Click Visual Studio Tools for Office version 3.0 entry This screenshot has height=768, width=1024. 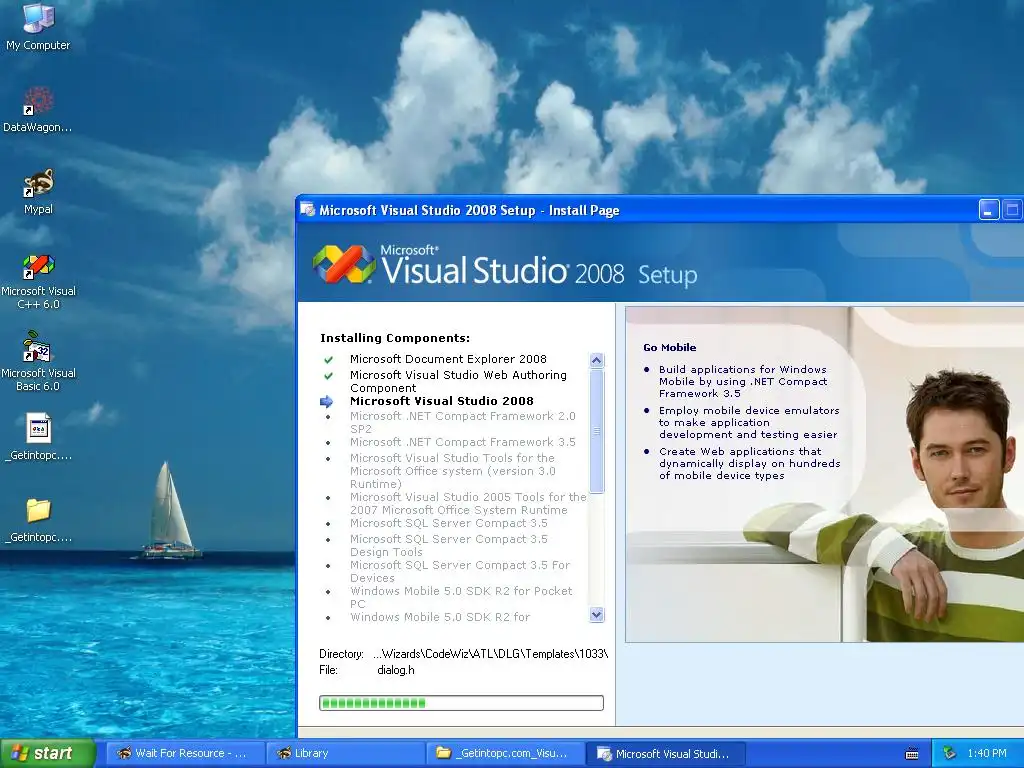click(x=453, y=471)
